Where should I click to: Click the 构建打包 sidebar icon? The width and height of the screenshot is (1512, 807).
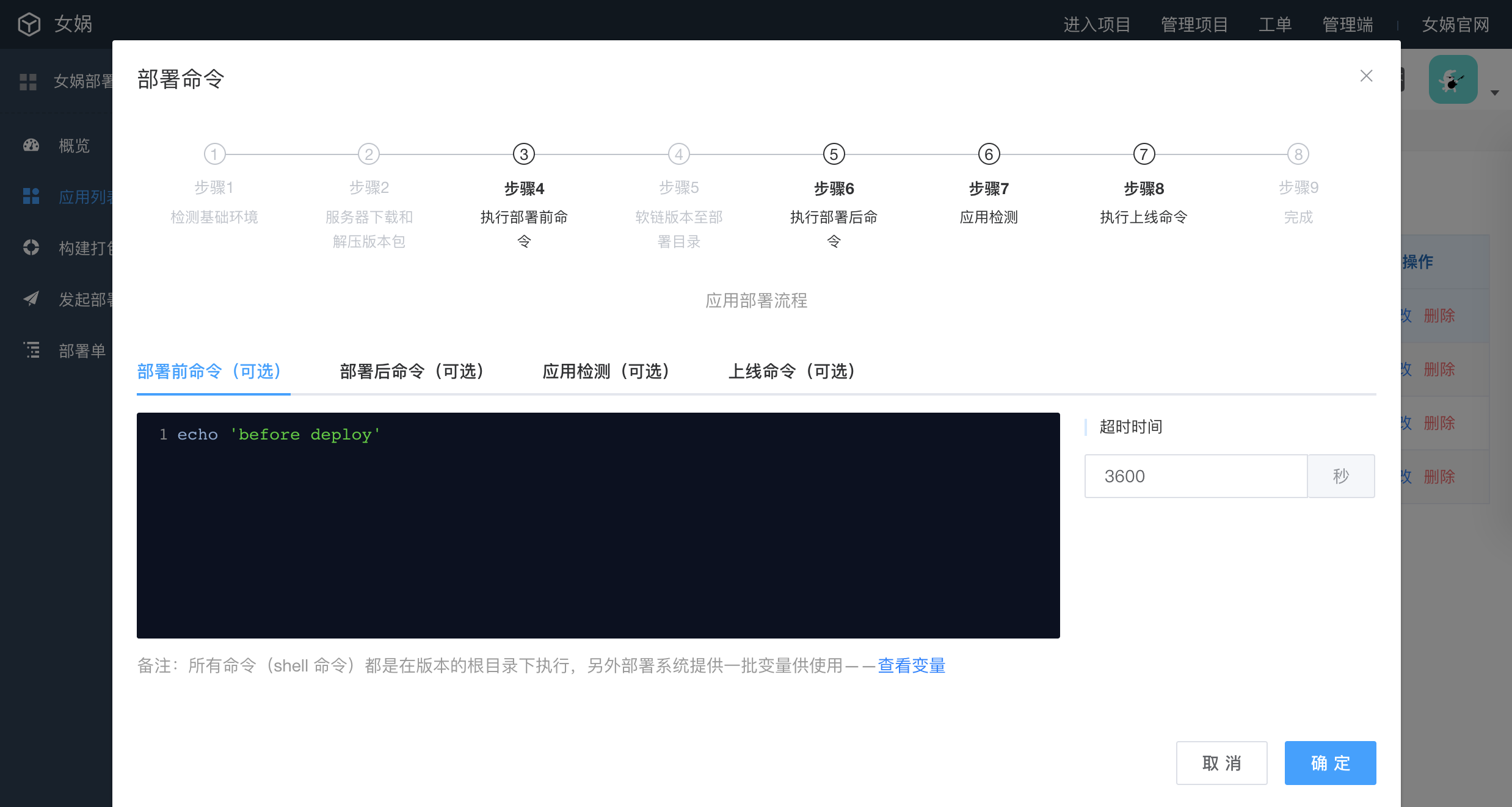31,248
